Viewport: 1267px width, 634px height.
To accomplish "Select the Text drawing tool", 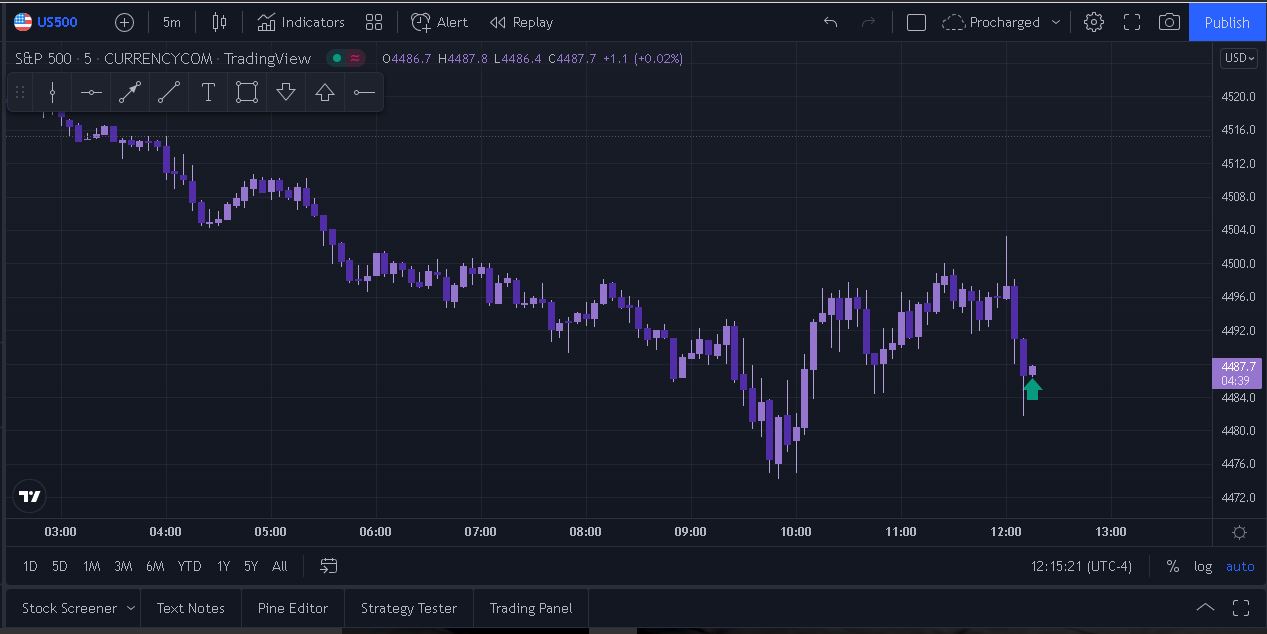I will coord(208,93).
